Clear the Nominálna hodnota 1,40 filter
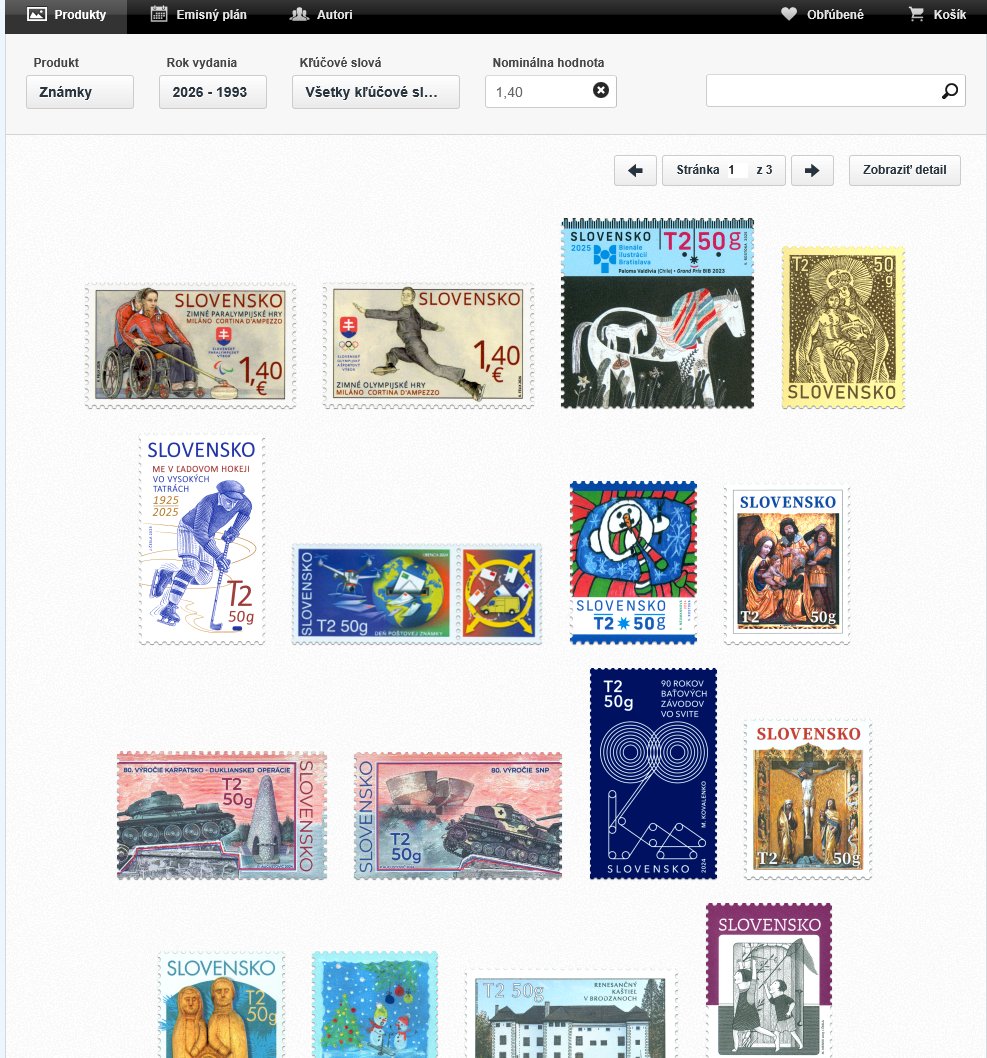The width and height of the screenshot is (987, 1058). (x=600, y=90)
